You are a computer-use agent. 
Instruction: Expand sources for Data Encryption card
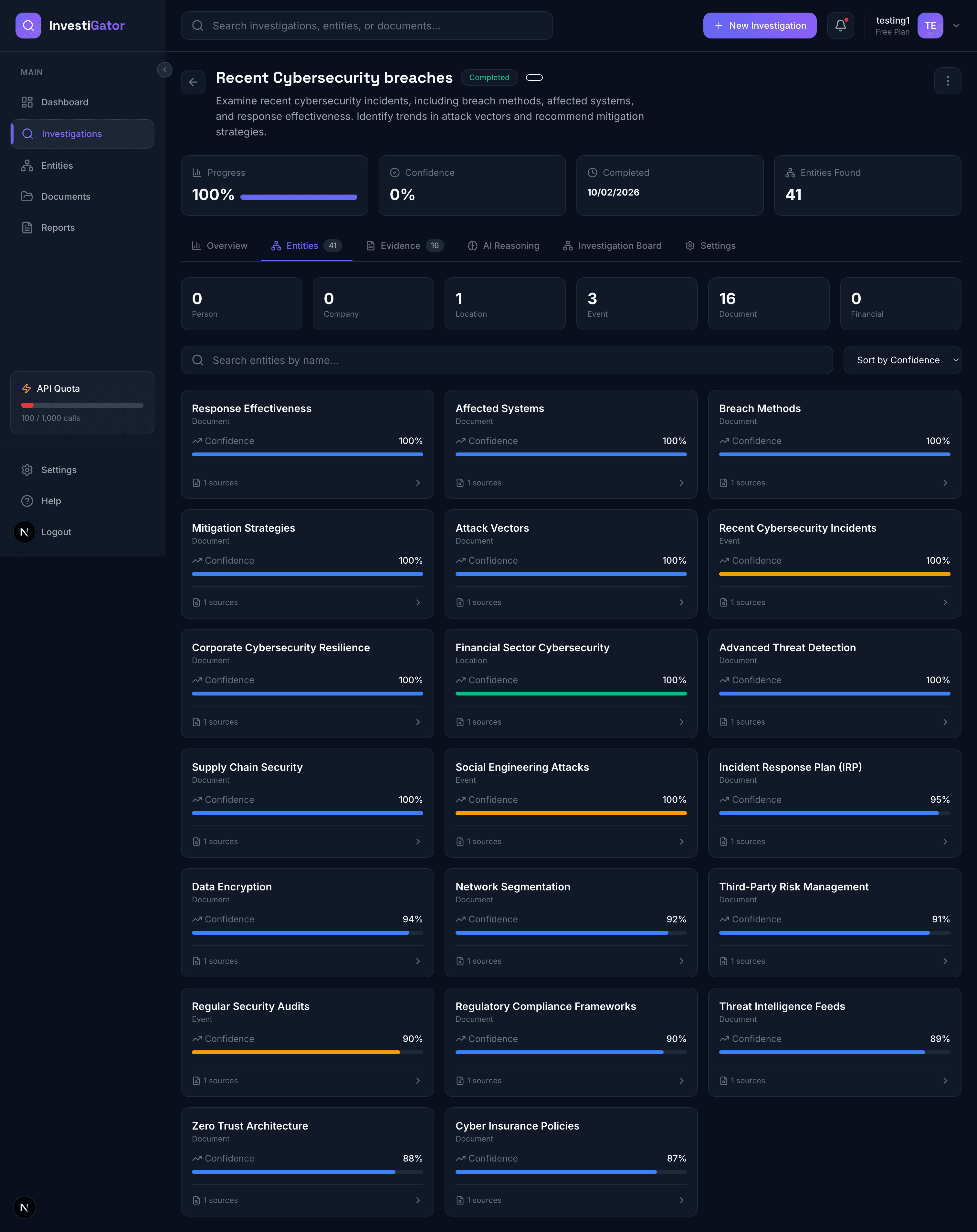click(418, 961)
